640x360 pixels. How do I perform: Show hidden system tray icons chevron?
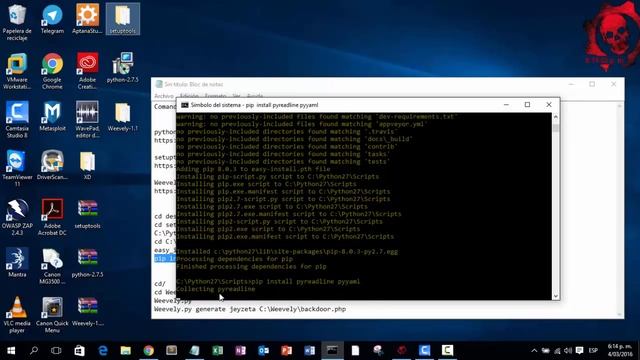pyautogui.click(x=534, y=350)
